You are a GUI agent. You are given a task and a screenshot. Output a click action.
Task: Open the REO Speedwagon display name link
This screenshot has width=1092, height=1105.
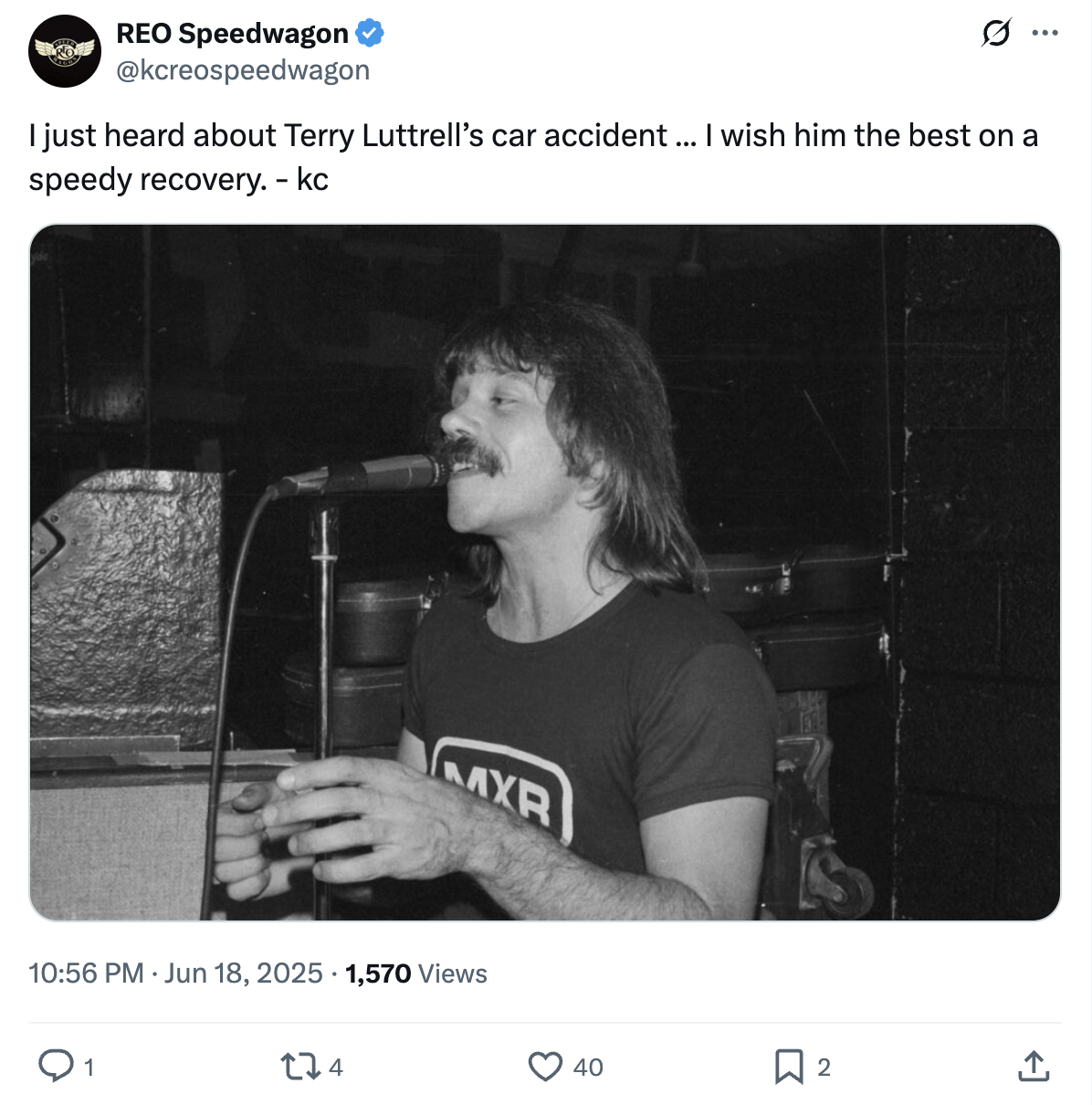point(232,34)
